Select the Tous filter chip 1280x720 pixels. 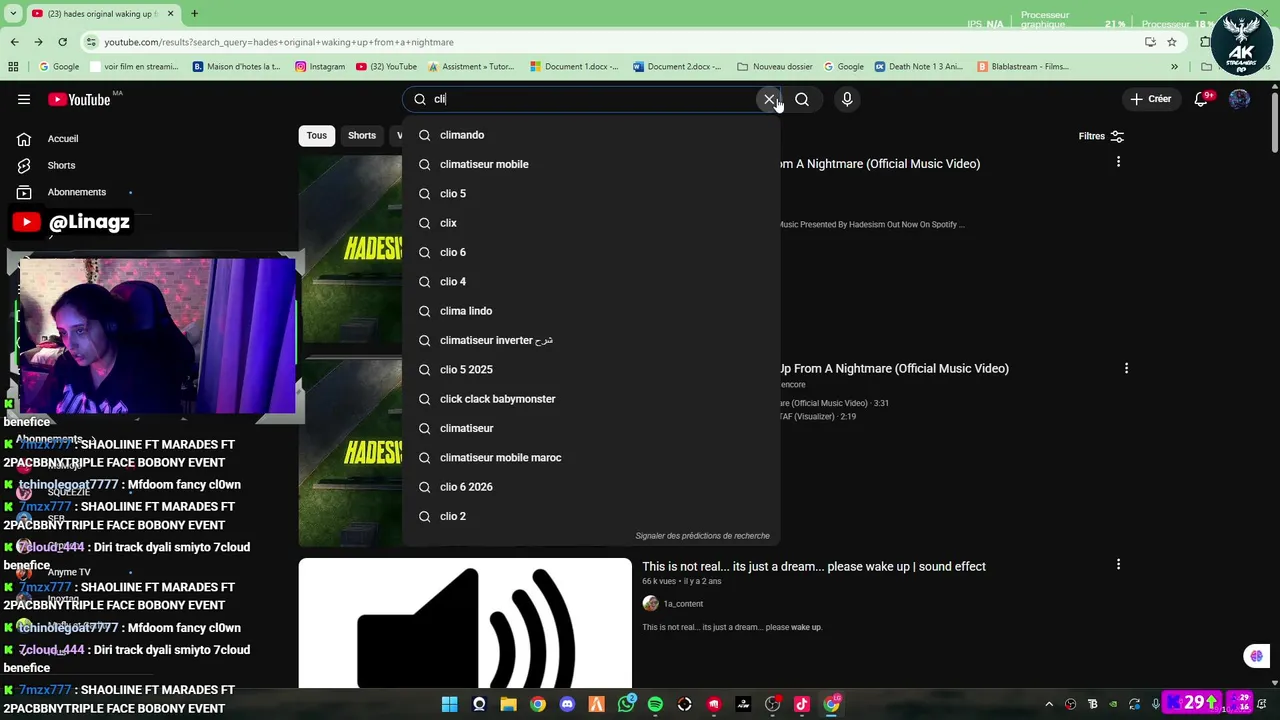pyautogui.click(x=317, y=136)
